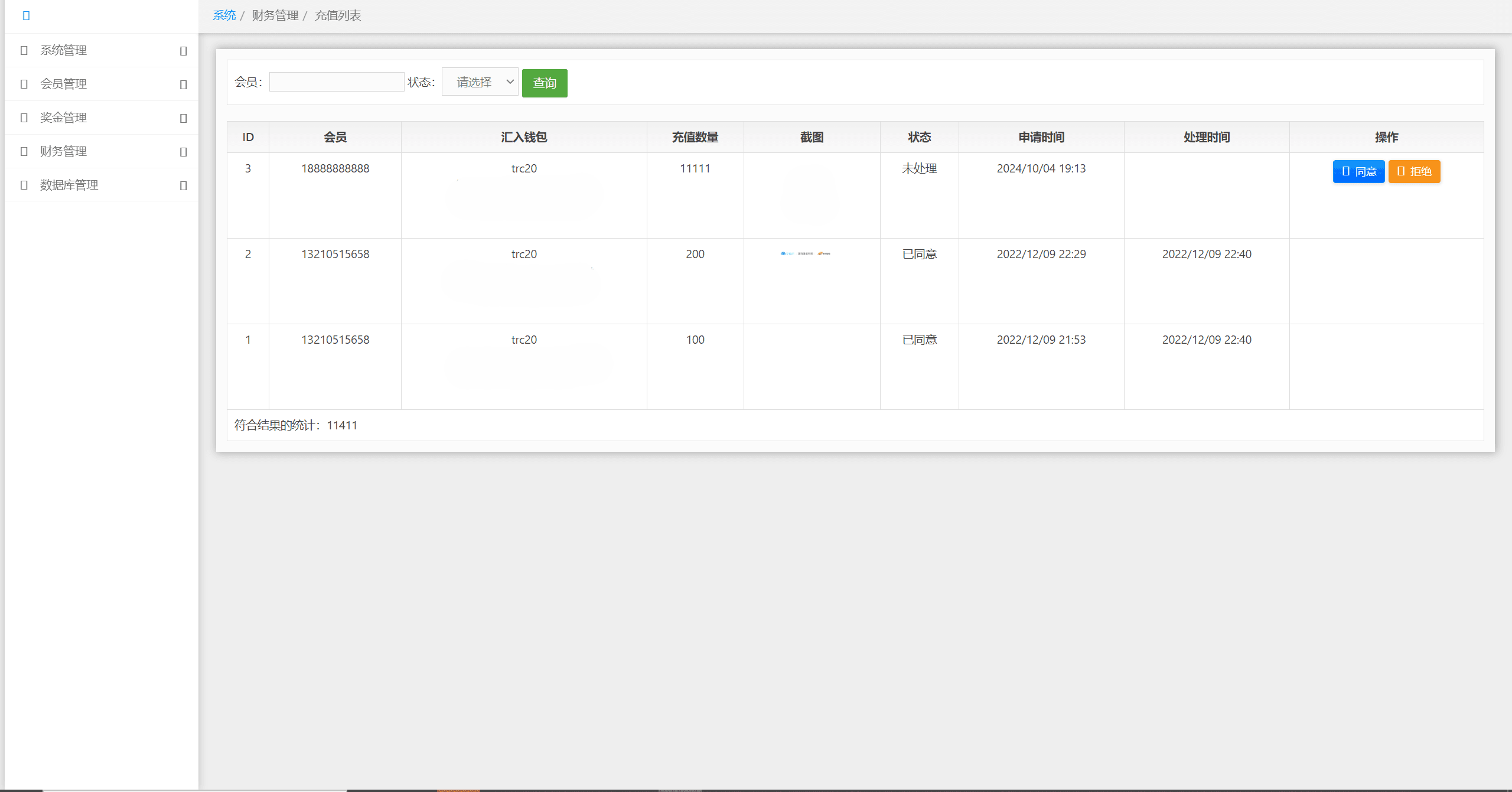This screenshot has width=1512, height=792.
Task: Open the 奖金管理 menu item
Action: point(63,118)
